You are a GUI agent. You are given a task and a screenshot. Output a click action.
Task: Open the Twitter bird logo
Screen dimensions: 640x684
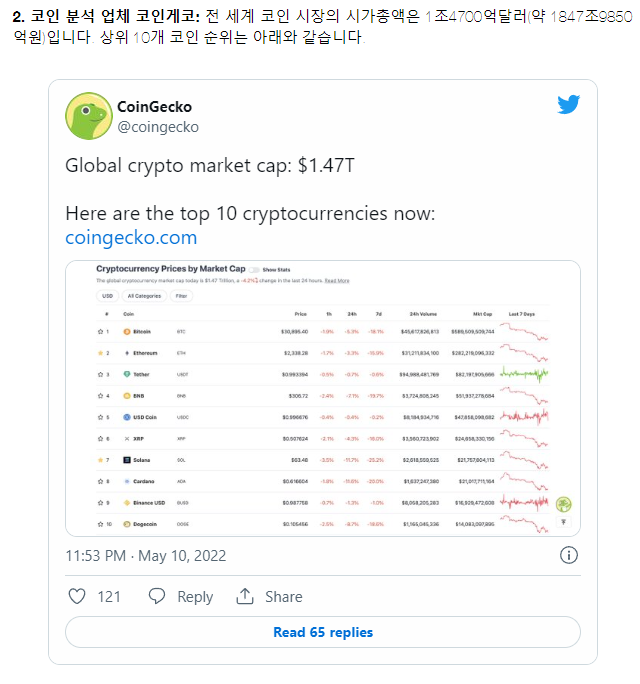568,104
